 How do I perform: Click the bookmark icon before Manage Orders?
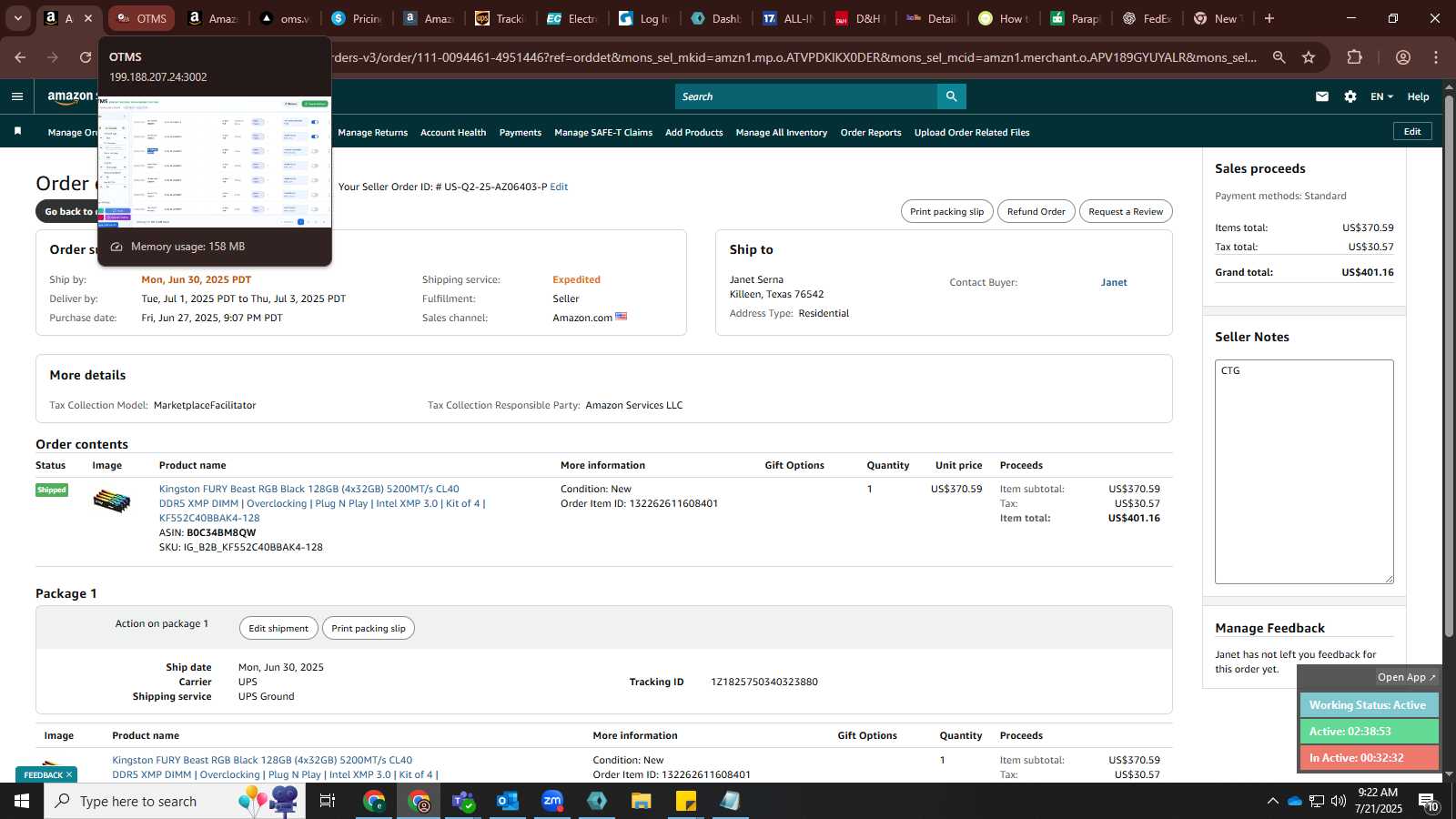click(17, 132)
